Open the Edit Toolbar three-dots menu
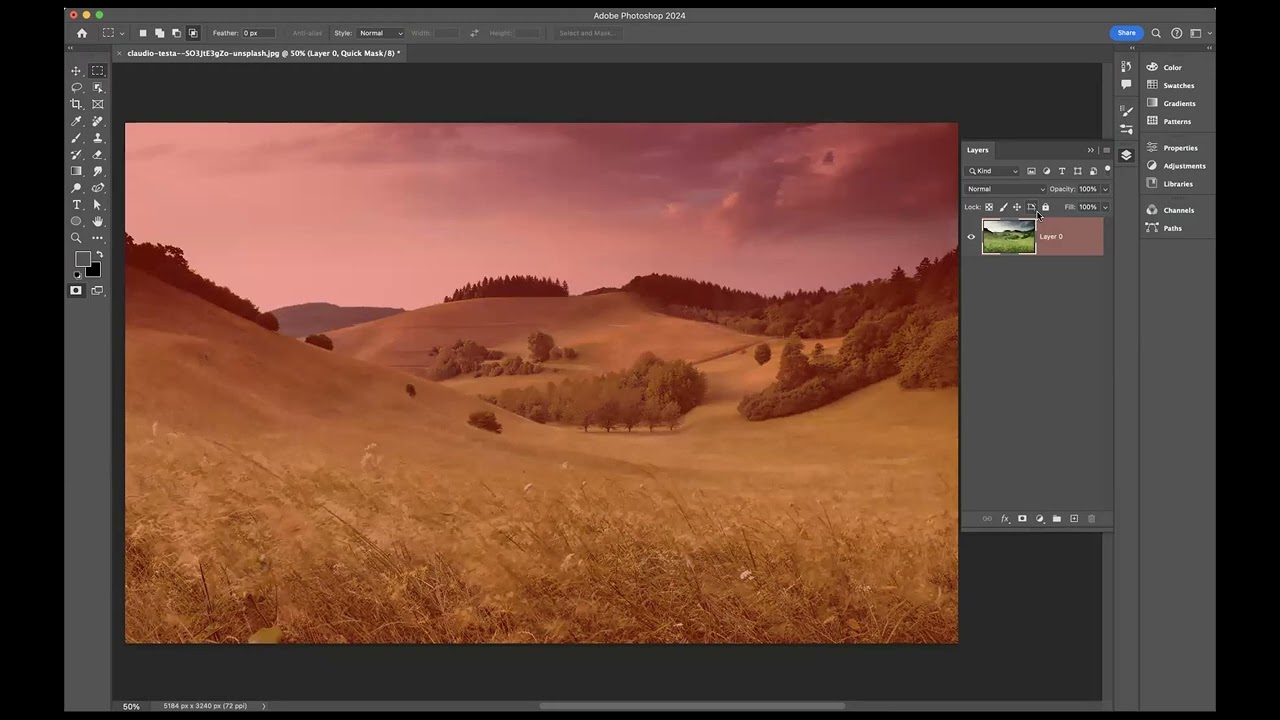 pos(97,238)
